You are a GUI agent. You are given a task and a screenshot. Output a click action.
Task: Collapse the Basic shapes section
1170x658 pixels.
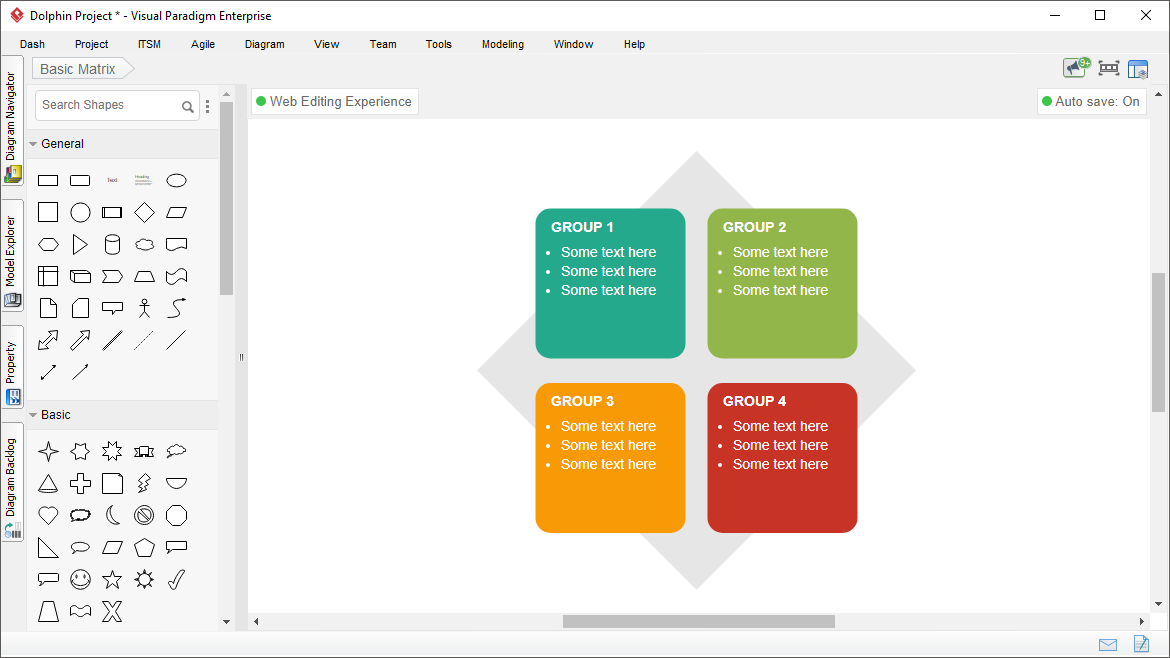point(33,415)
